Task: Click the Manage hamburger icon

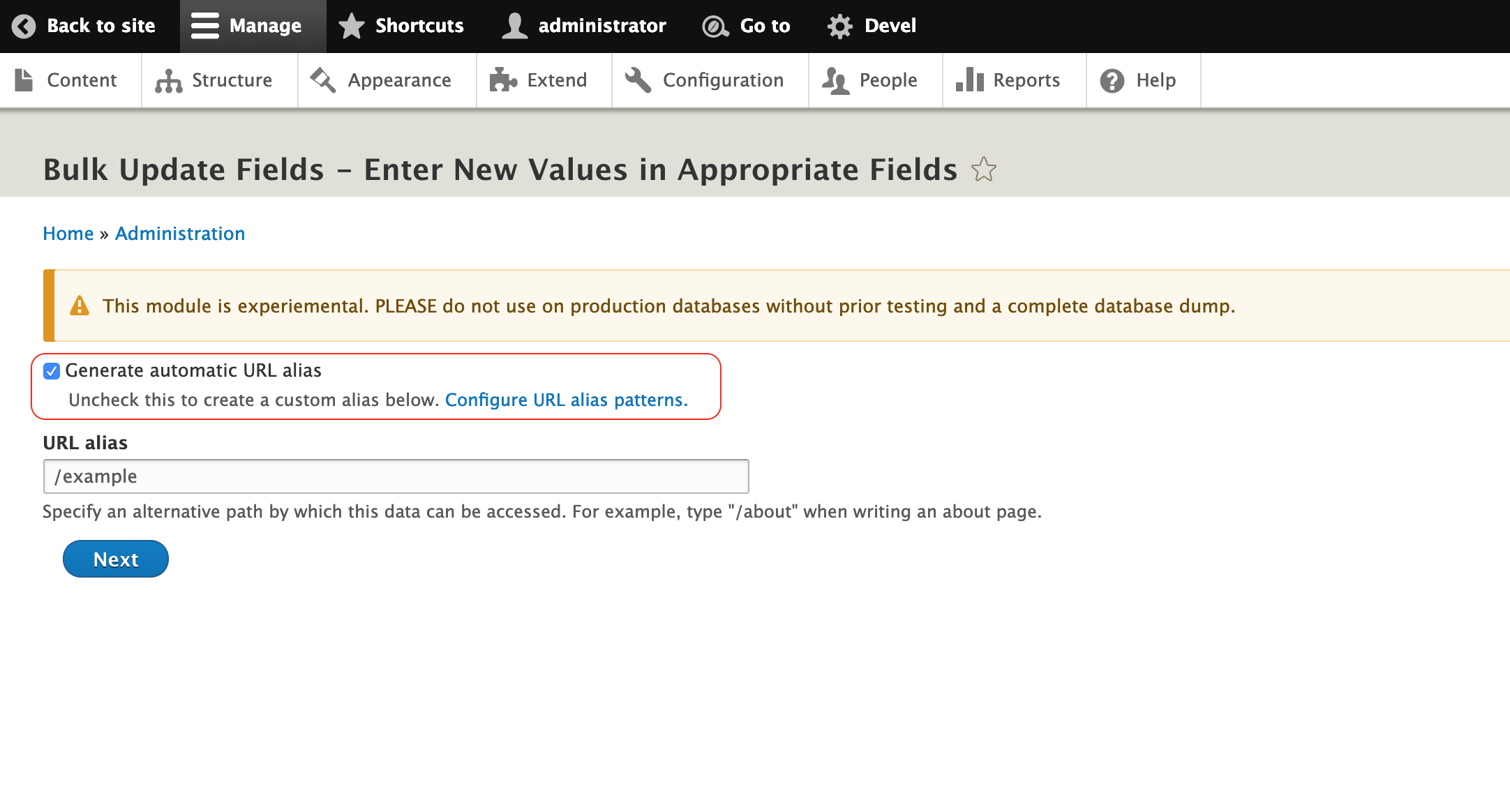Action: coord(204,26)
